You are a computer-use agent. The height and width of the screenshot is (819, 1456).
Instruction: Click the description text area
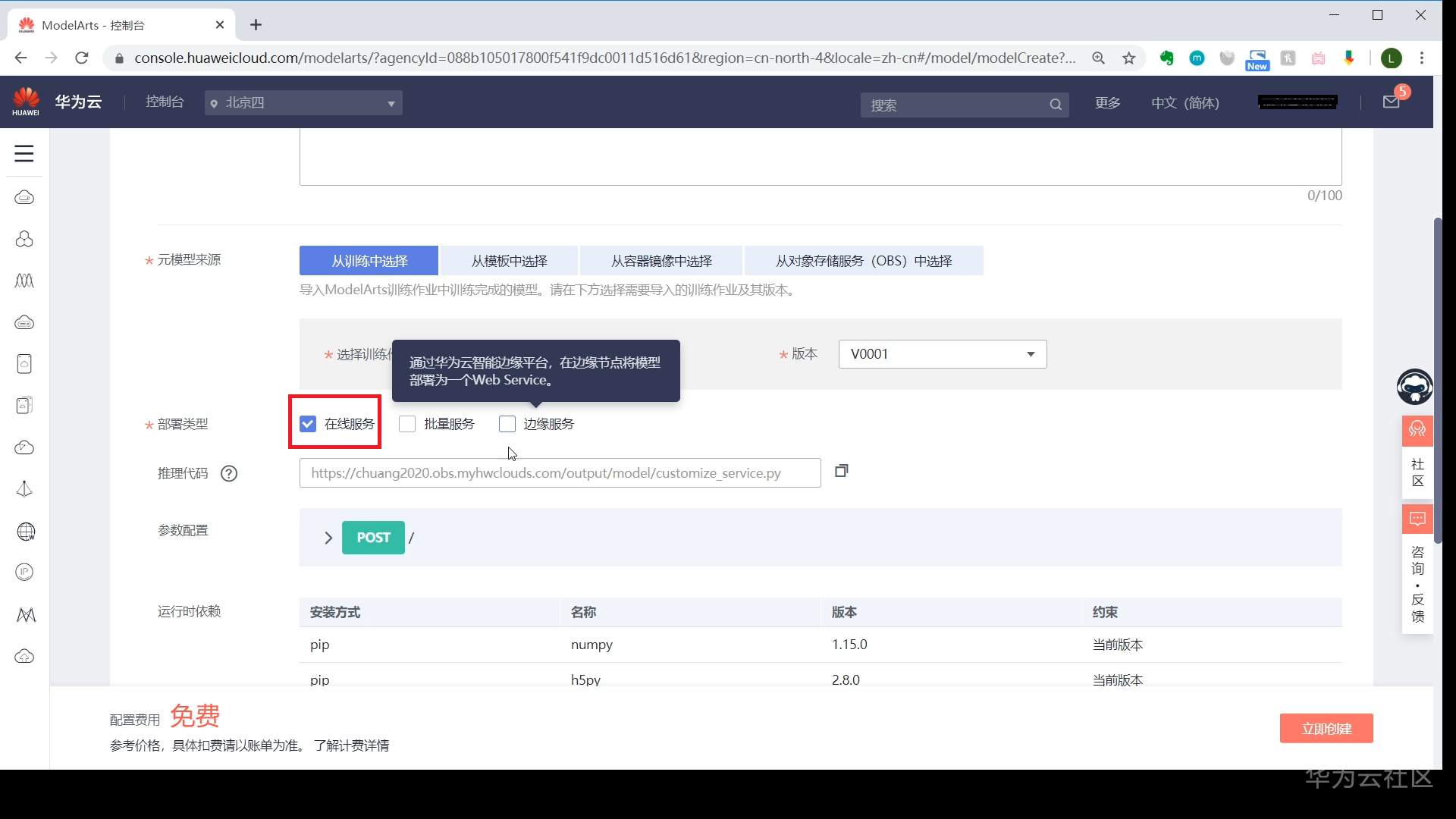tap(820, 155)
